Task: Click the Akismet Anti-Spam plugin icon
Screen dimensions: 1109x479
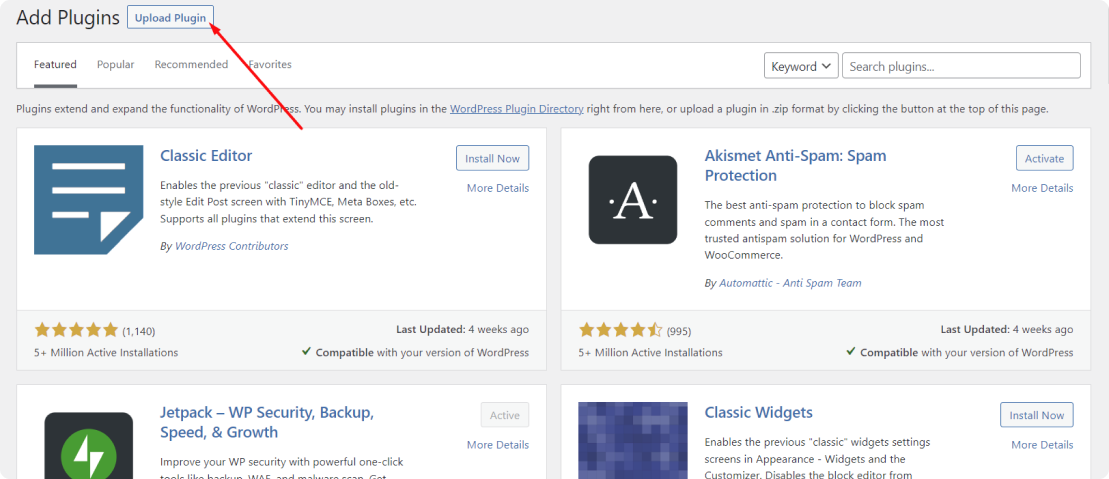Action: (x=632, y=200)
